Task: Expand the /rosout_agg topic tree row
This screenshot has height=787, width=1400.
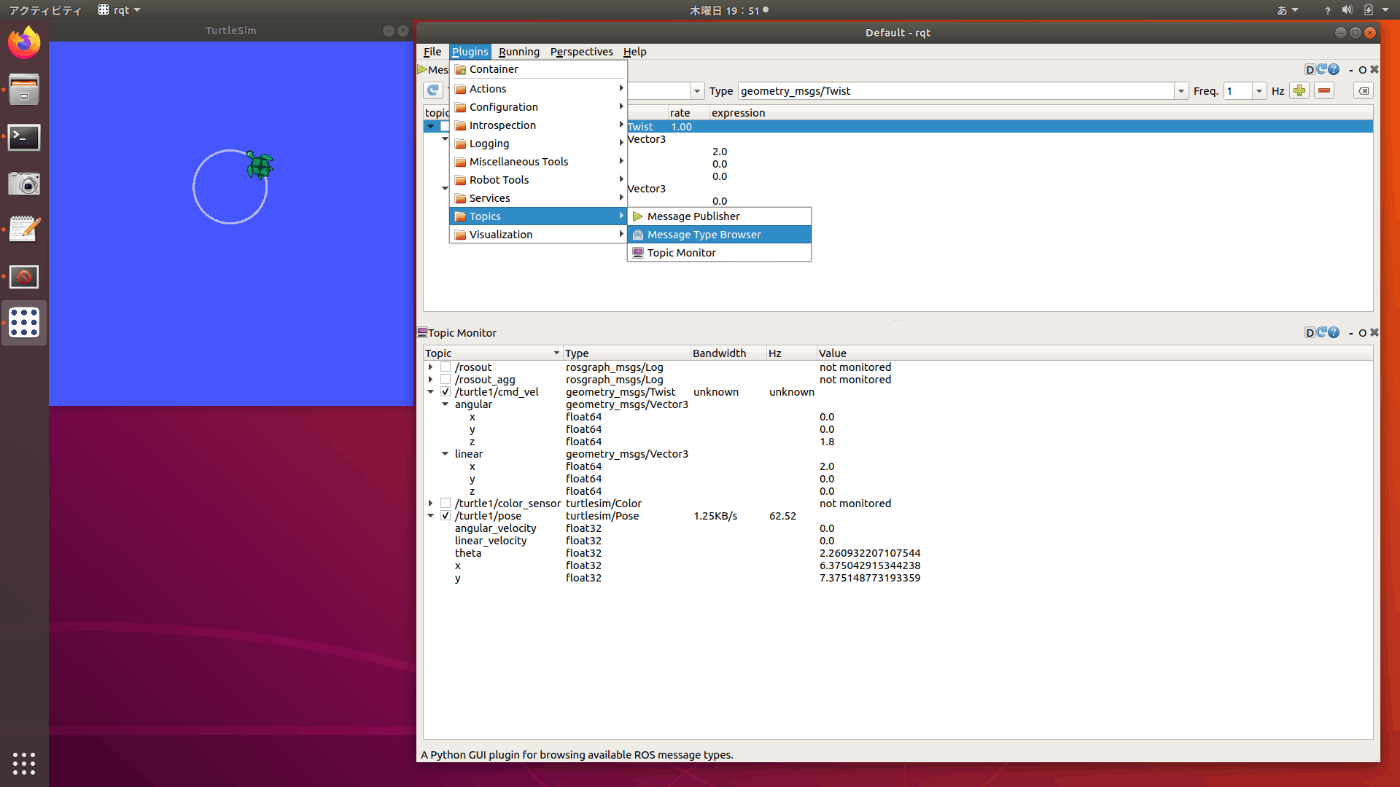Action: click(x=431, y=380)
